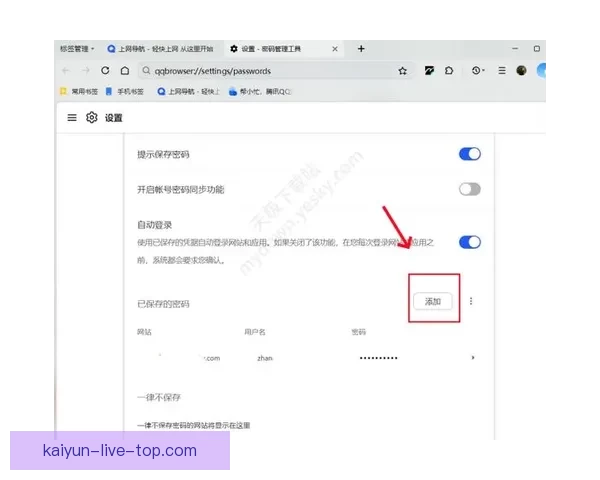Screen dimensions: 600x480
Task: Switch to the 上网导航 tab
Action: 161,49
